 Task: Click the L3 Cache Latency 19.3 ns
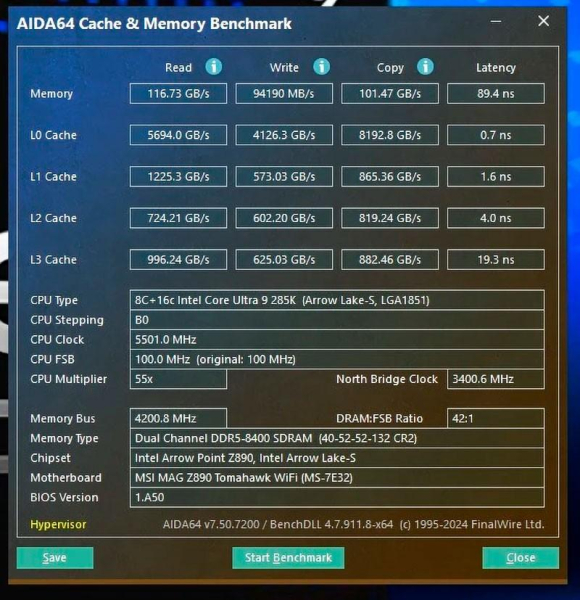495,259
